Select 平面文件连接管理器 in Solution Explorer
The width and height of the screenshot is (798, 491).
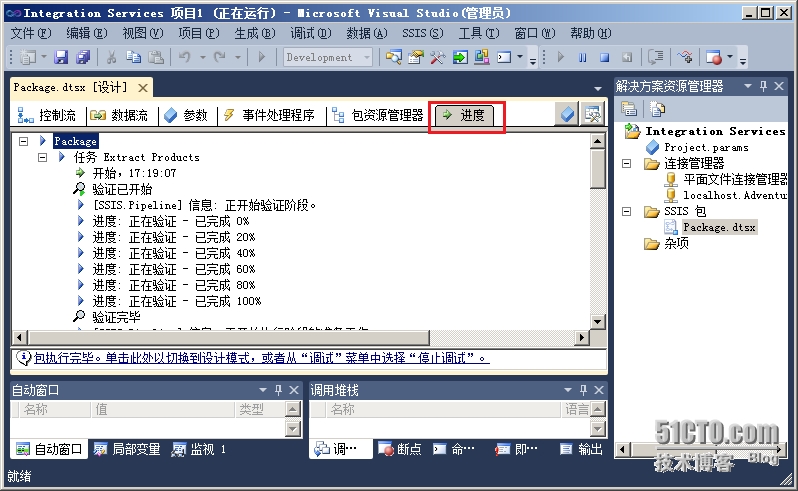[x=735, y=179]
